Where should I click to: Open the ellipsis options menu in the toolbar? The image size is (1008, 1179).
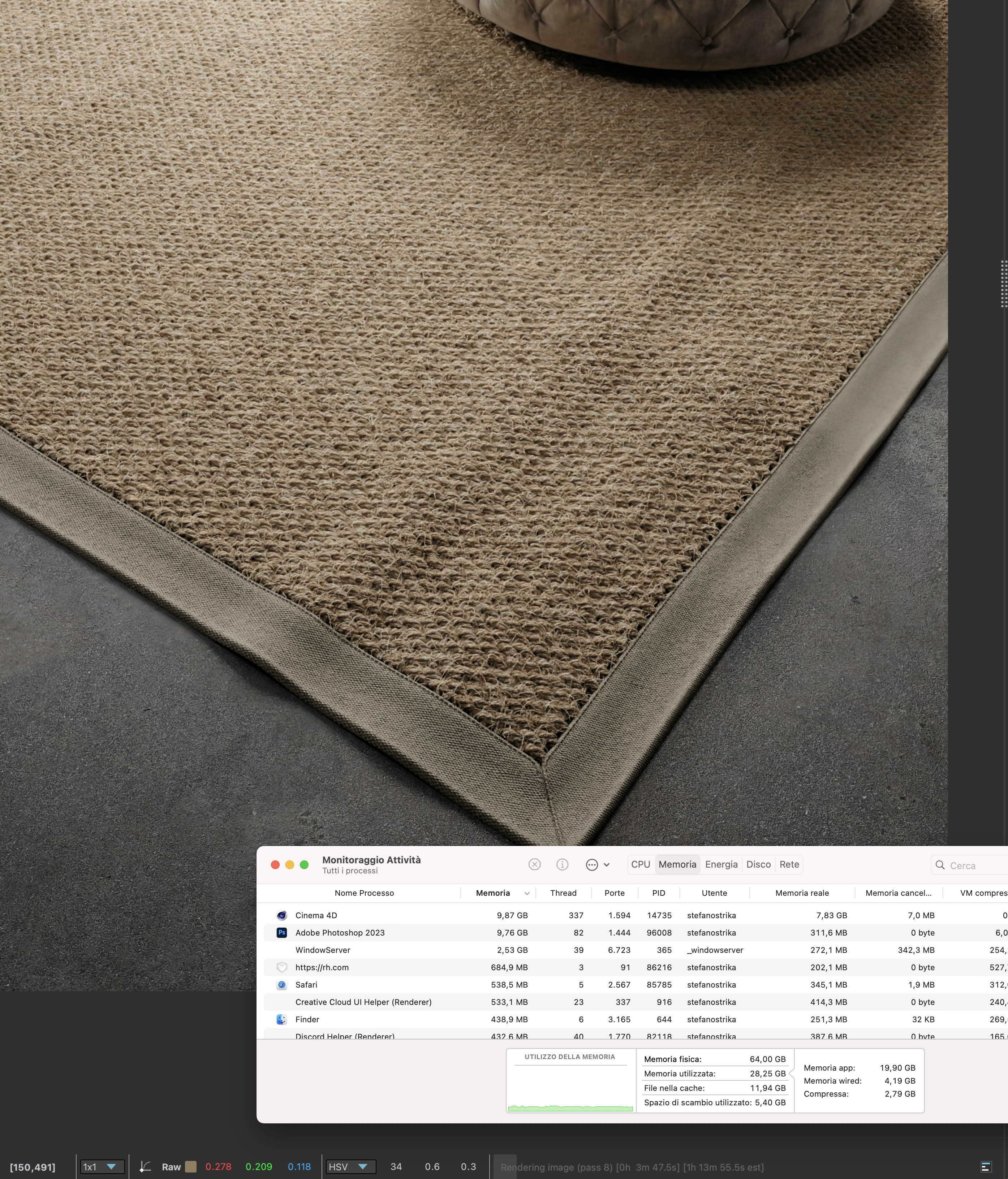[592, 865]
